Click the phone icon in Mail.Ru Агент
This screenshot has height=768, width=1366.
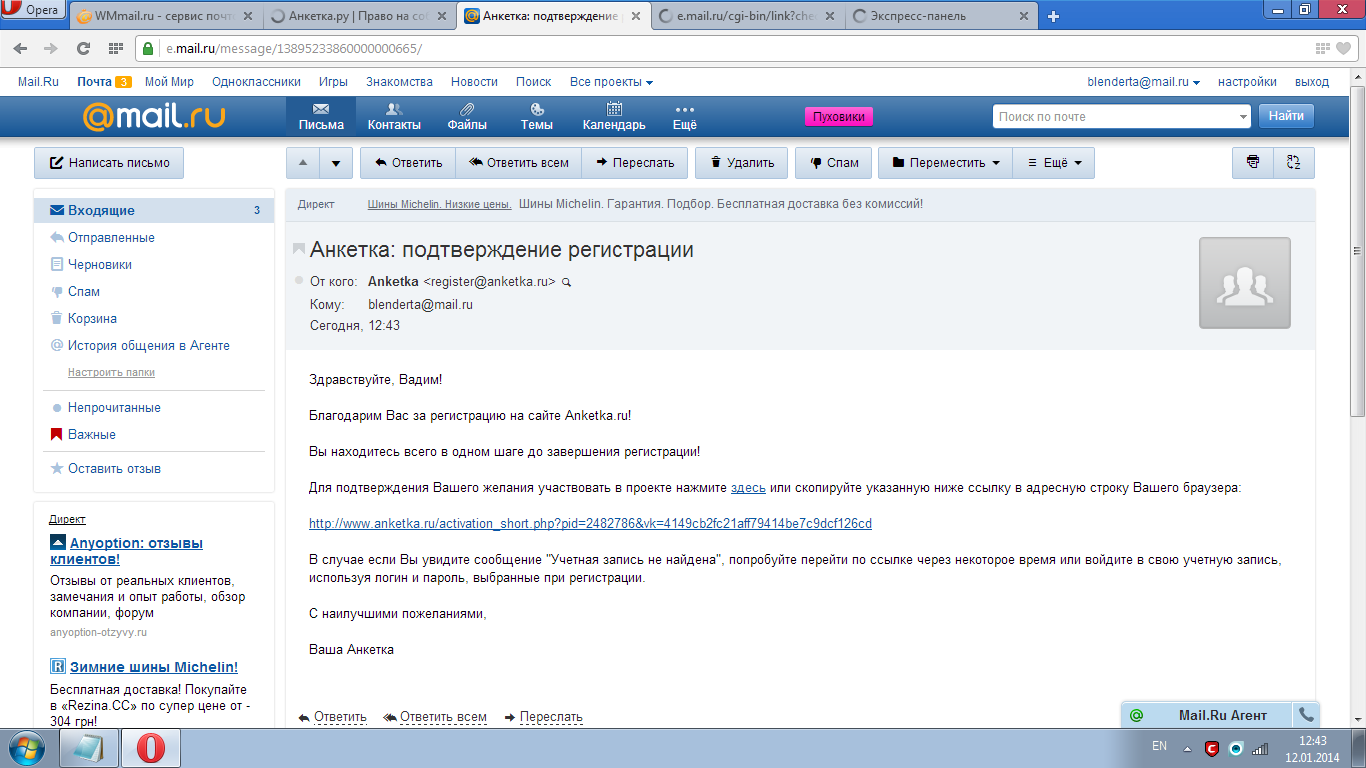click(x=1305, y=715)
